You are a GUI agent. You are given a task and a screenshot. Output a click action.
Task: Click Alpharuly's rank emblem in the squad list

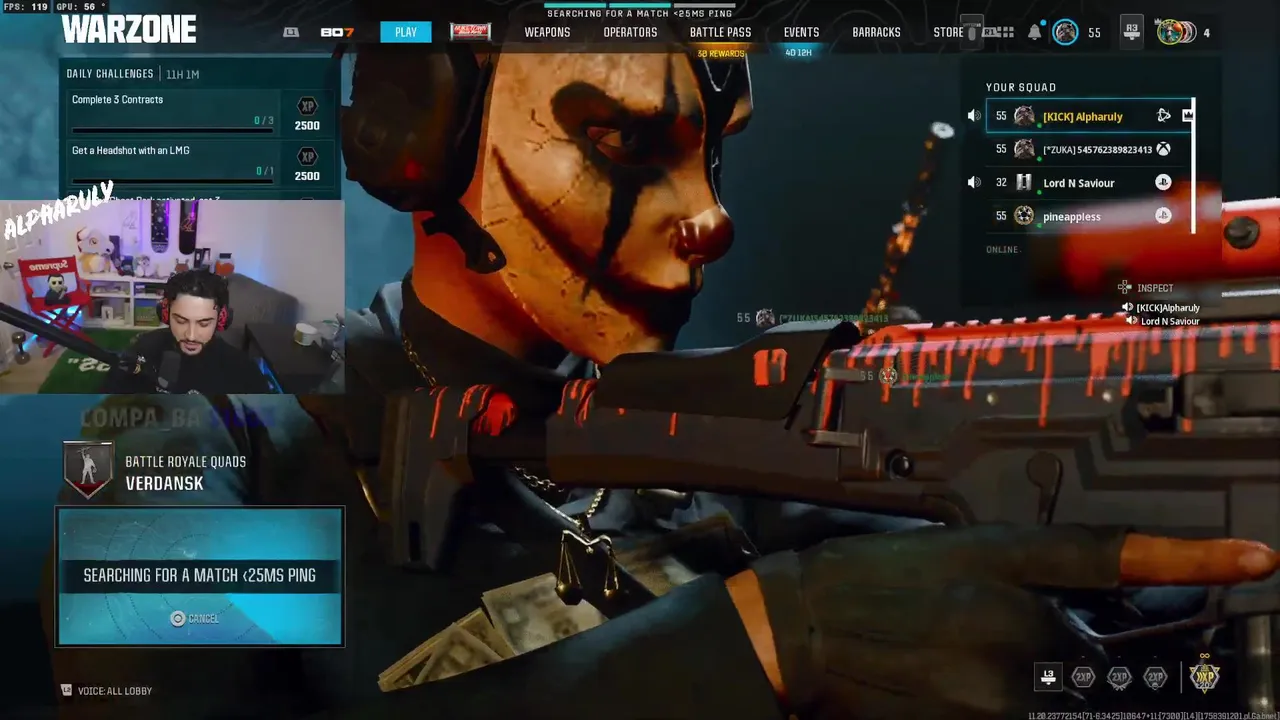(1024, 116)
